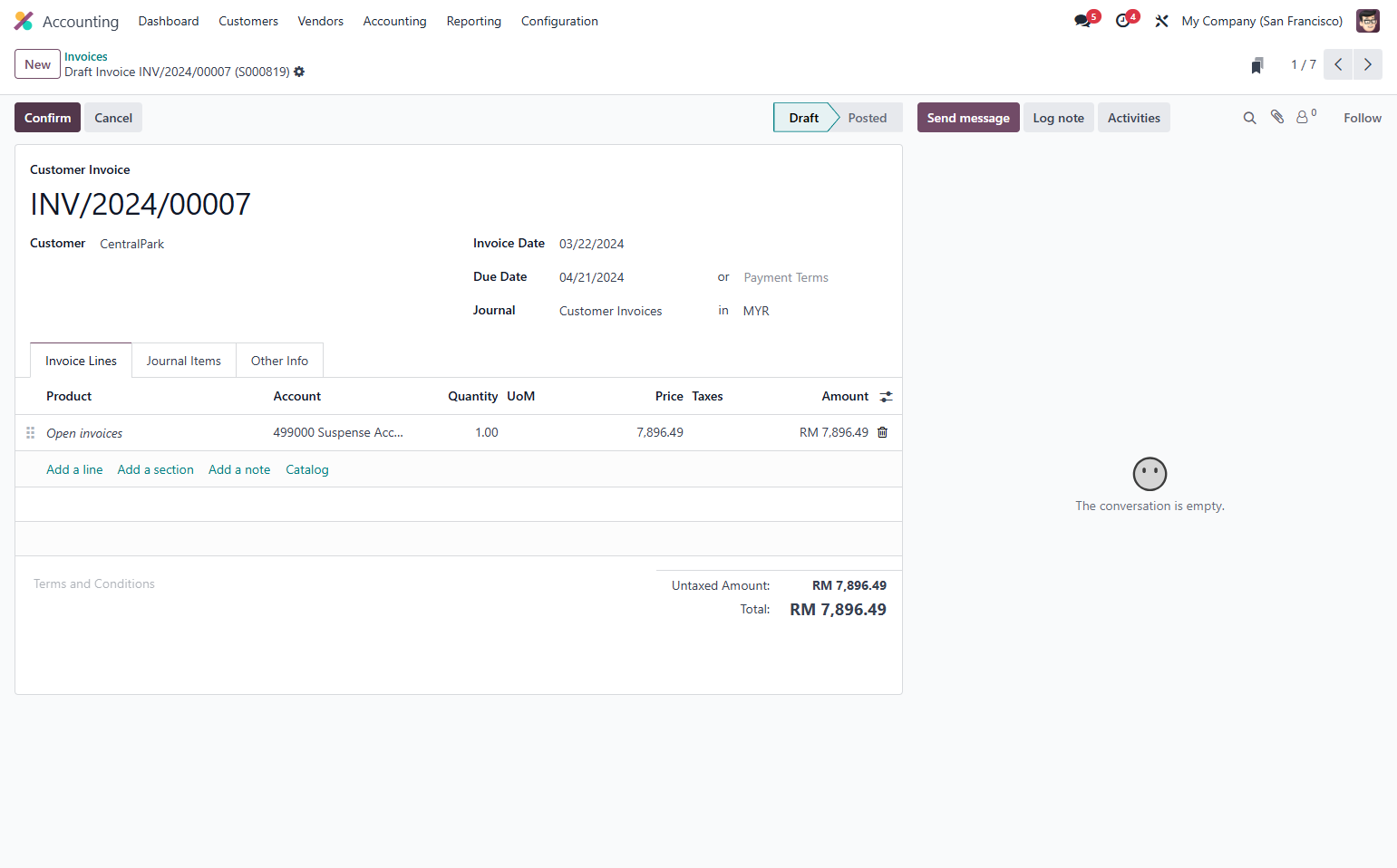Image resolution: width=1397 pixels, height=868 pixels.
Task: Cancel the invoice
Action: [113, 118]
